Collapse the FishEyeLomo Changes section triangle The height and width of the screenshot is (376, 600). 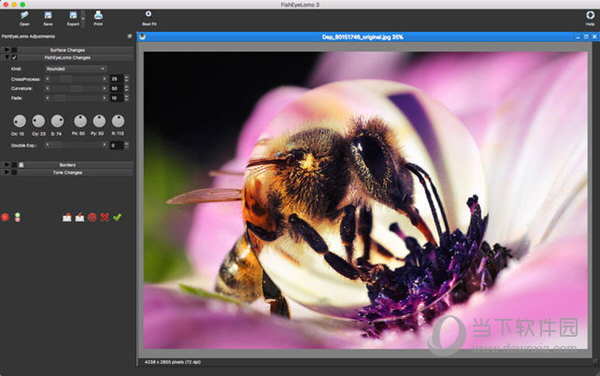tap(7, 57)
